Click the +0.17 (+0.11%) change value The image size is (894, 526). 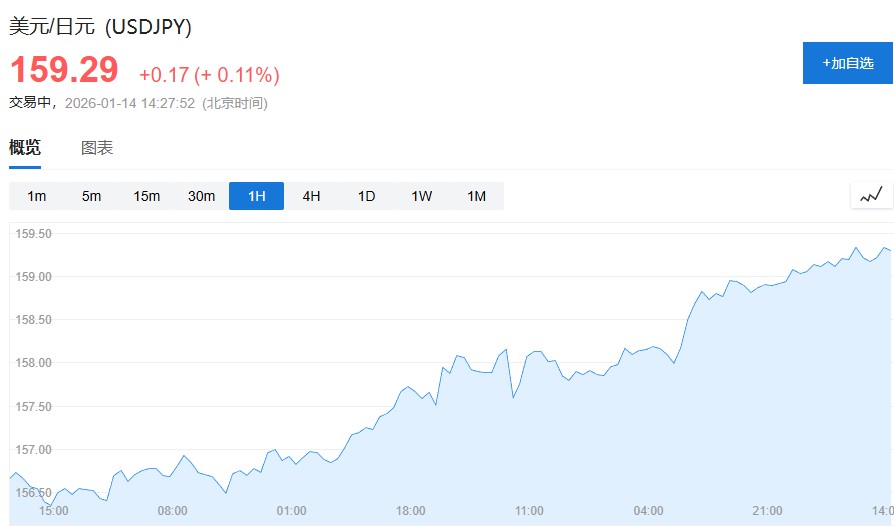[209, 75]
